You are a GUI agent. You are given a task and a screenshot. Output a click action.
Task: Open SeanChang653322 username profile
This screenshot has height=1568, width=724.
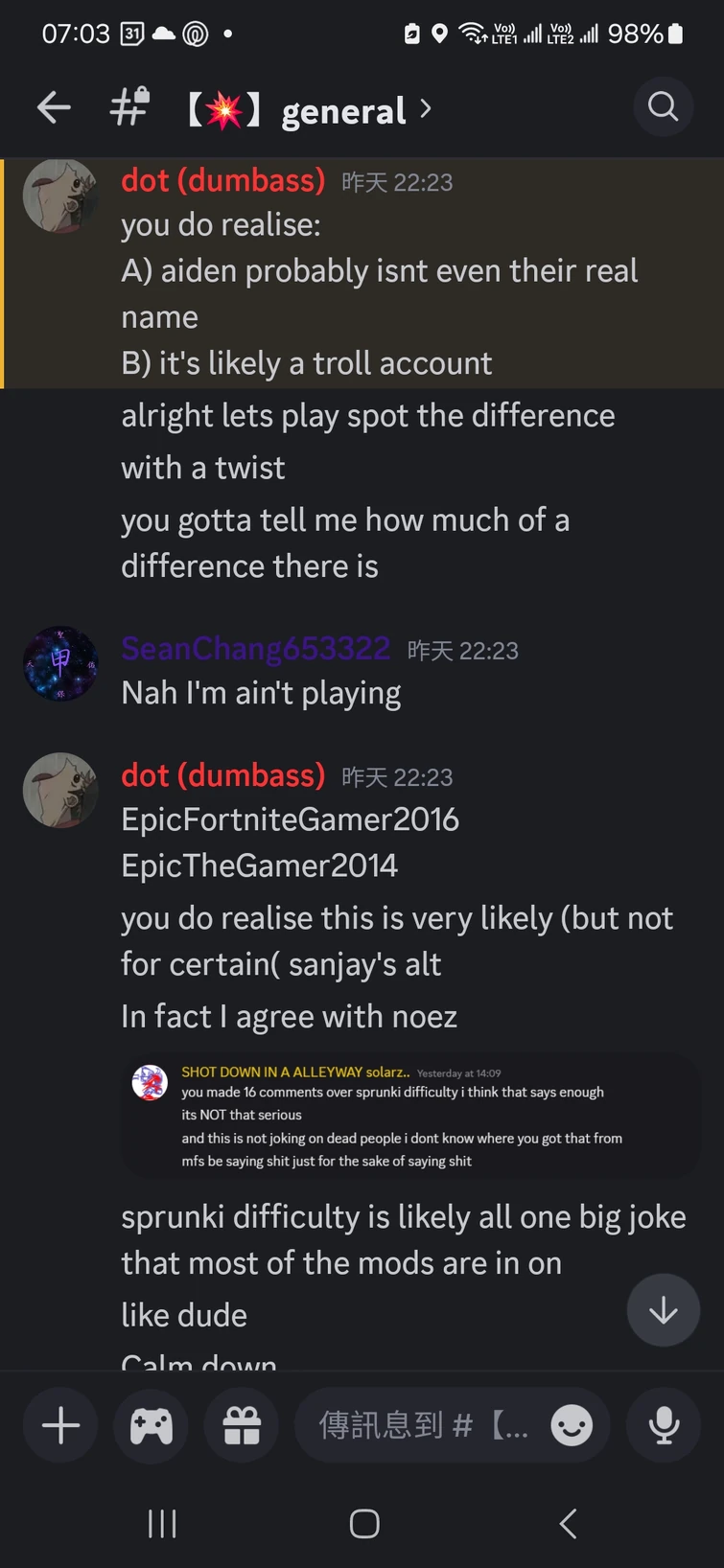(255, 649)
